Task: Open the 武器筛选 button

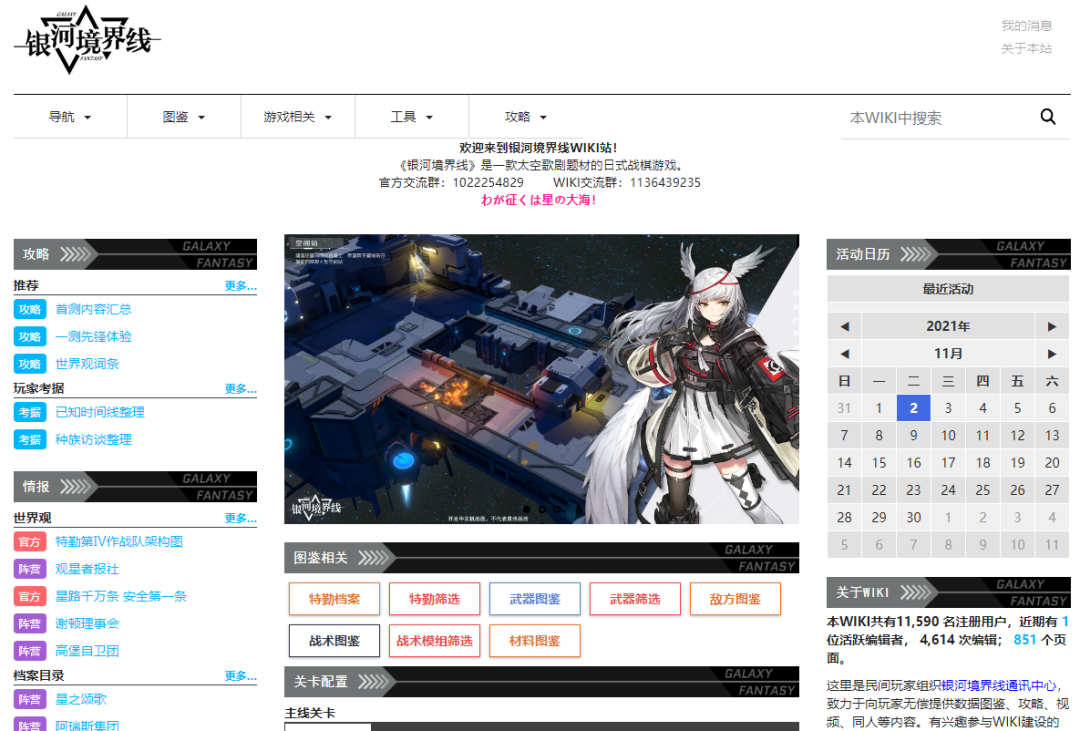Action: (635, 599)
